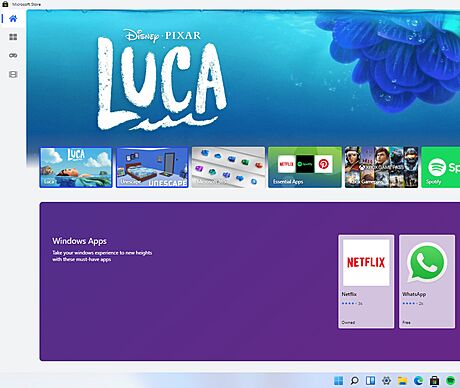Click Microsoft Store taskbar icon
The width and height of the screenshot is (460, 388).
434,380
